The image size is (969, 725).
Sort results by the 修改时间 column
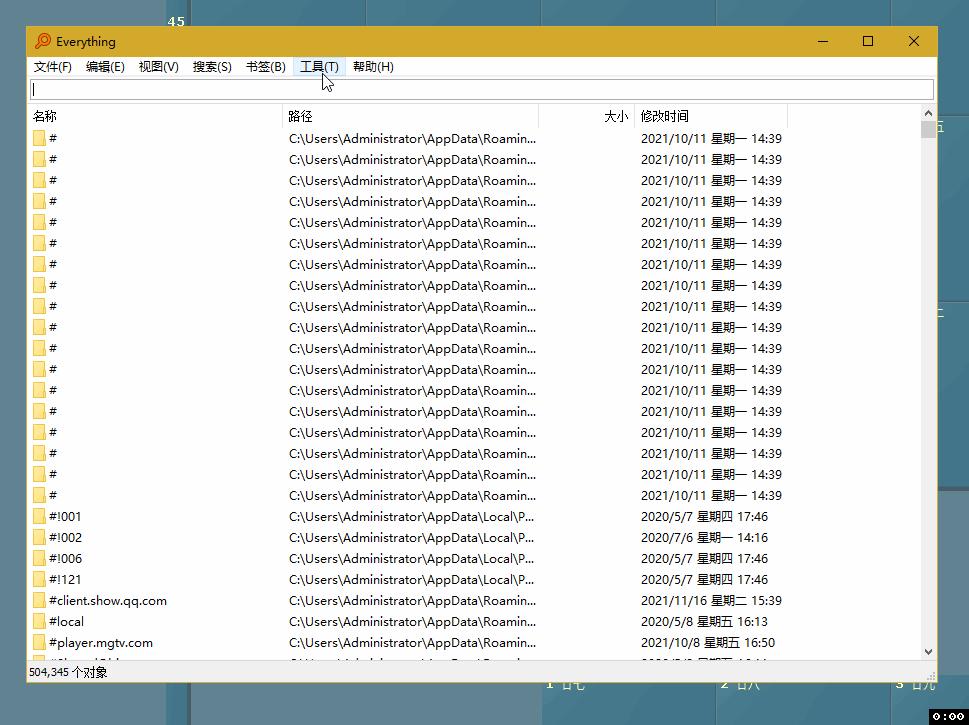(x=665, y=115)
